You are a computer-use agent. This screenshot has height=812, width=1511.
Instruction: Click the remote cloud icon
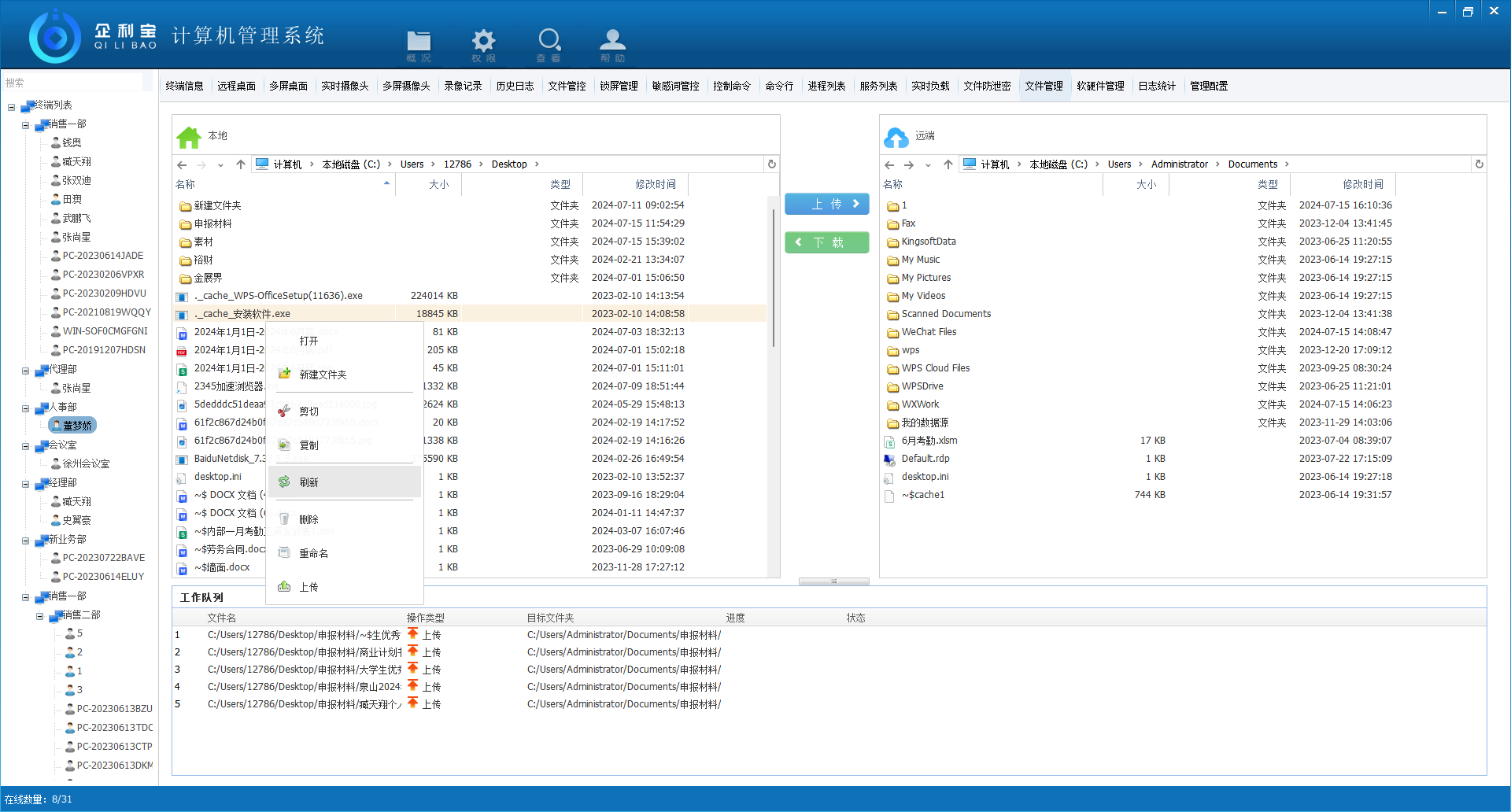click(x=896, y=137)
